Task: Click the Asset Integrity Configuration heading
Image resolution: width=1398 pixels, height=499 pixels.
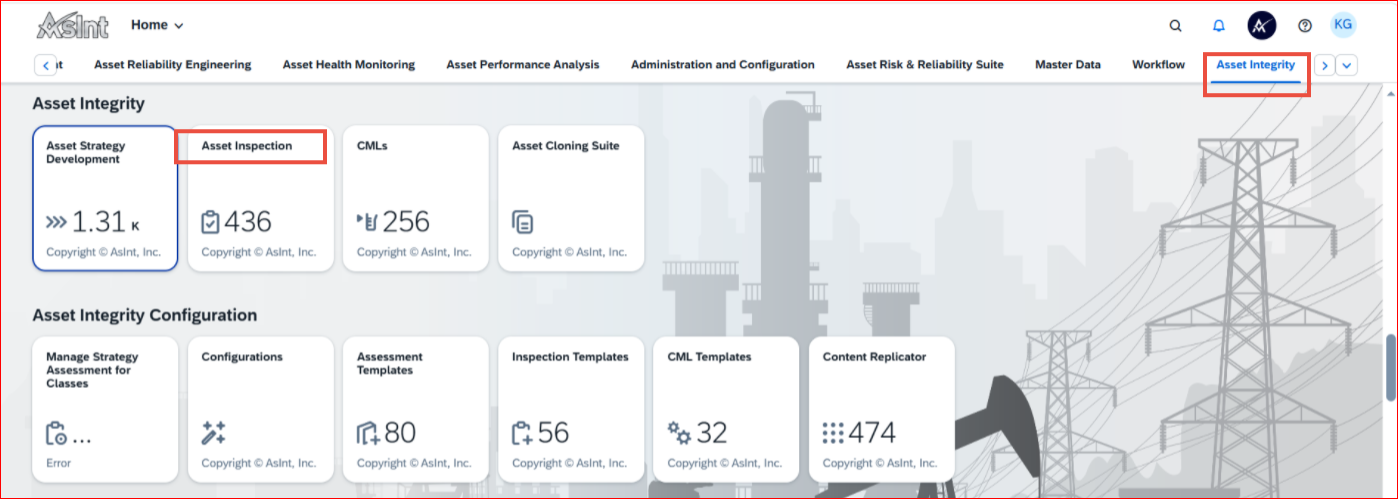Action: point(145,315)
